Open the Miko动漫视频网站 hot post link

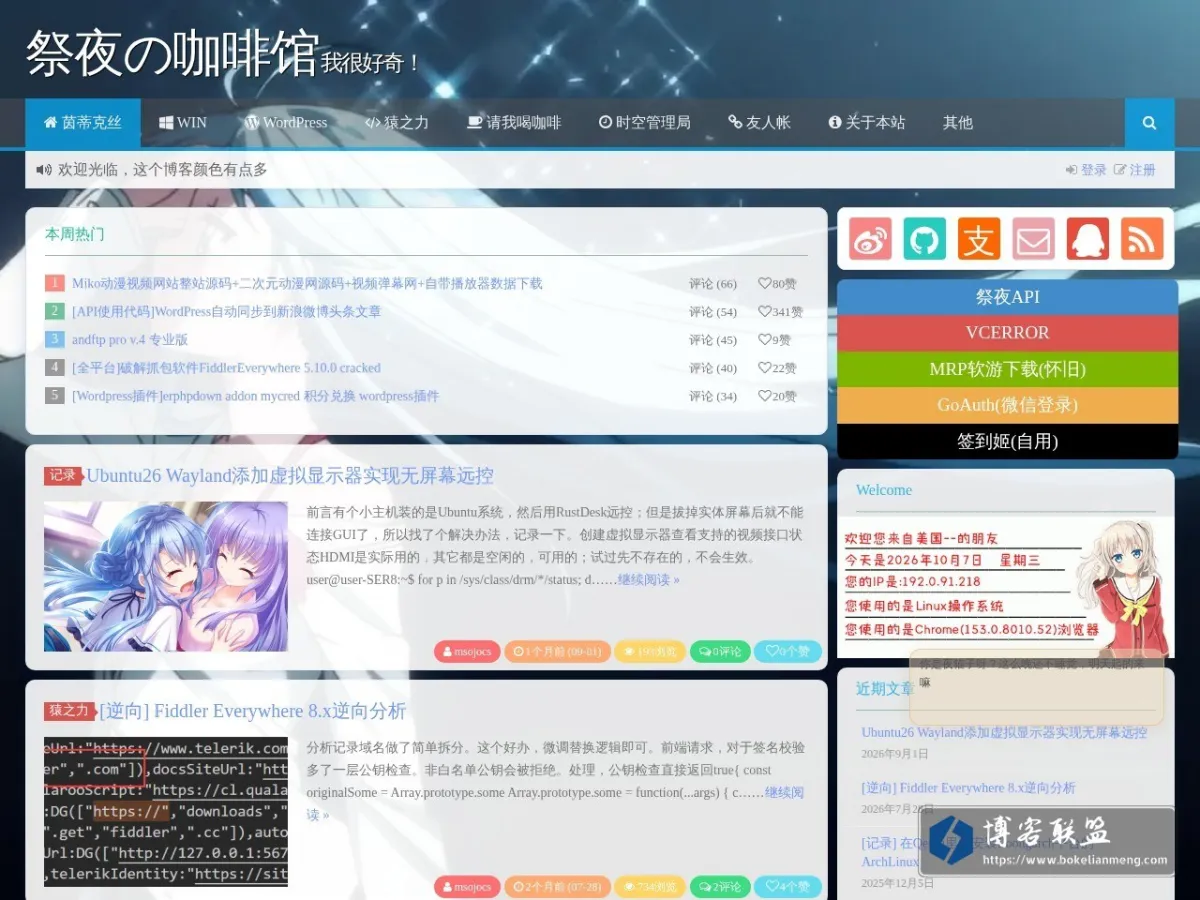(307, 284)
